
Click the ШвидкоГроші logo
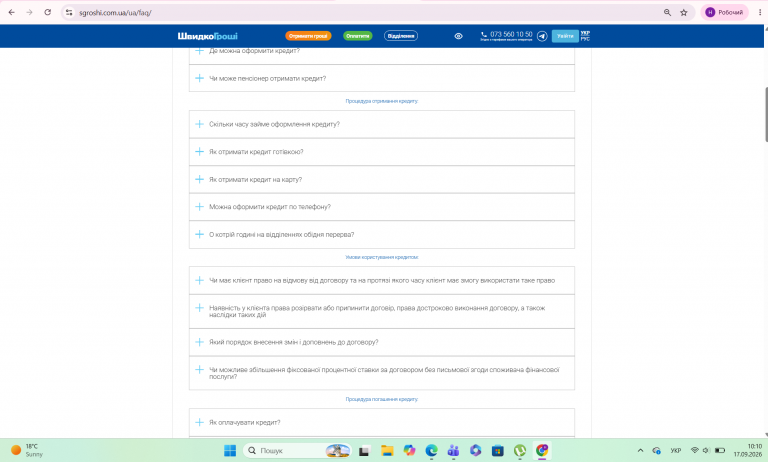point(208,36)
